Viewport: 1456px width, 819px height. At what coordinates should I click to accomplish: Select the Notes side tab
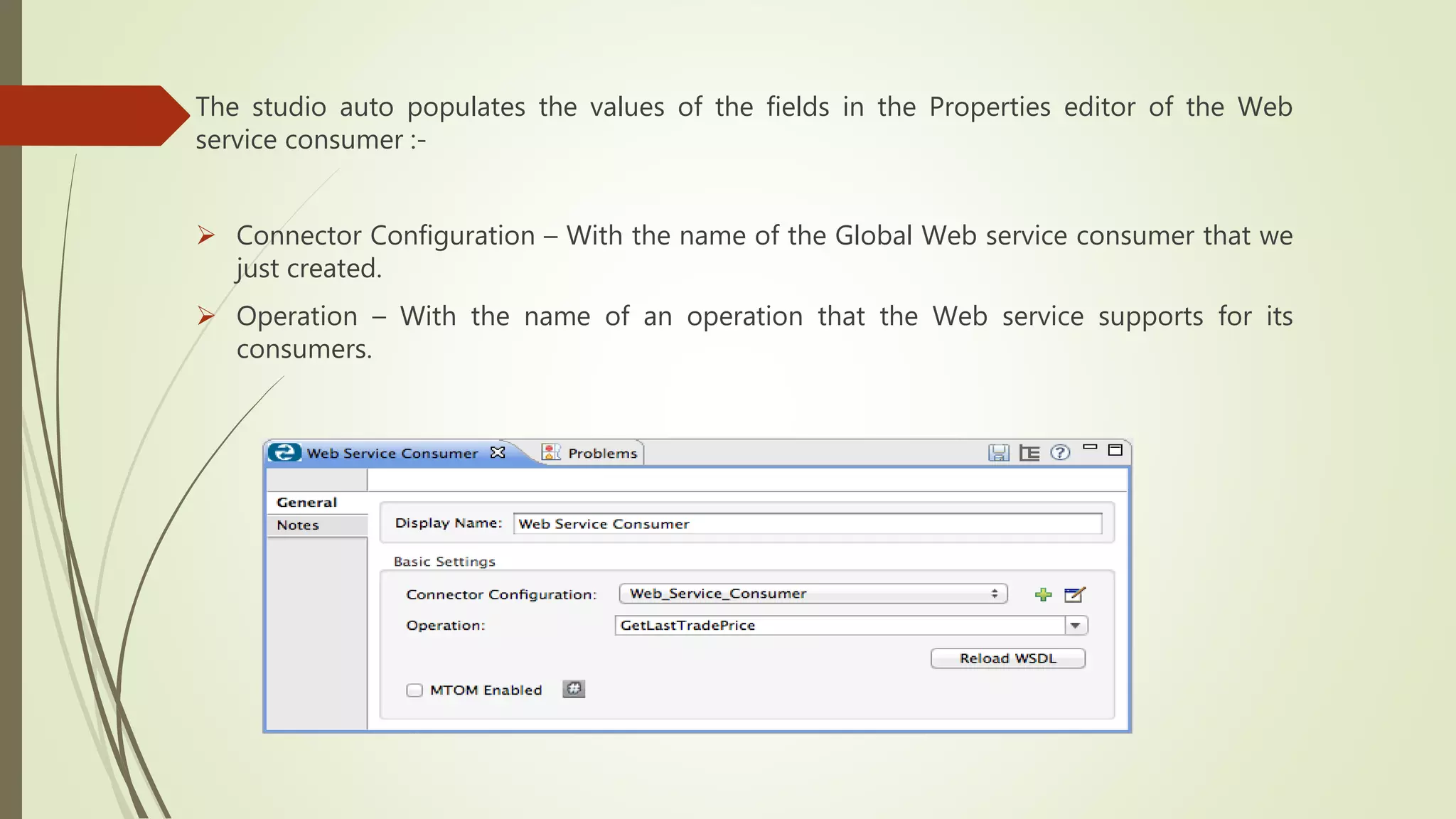299,525
